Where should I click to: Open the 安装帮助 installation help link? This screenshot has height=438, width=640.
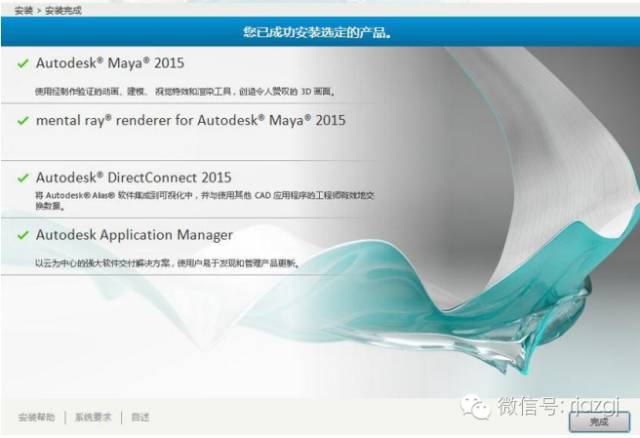[36, 416]
